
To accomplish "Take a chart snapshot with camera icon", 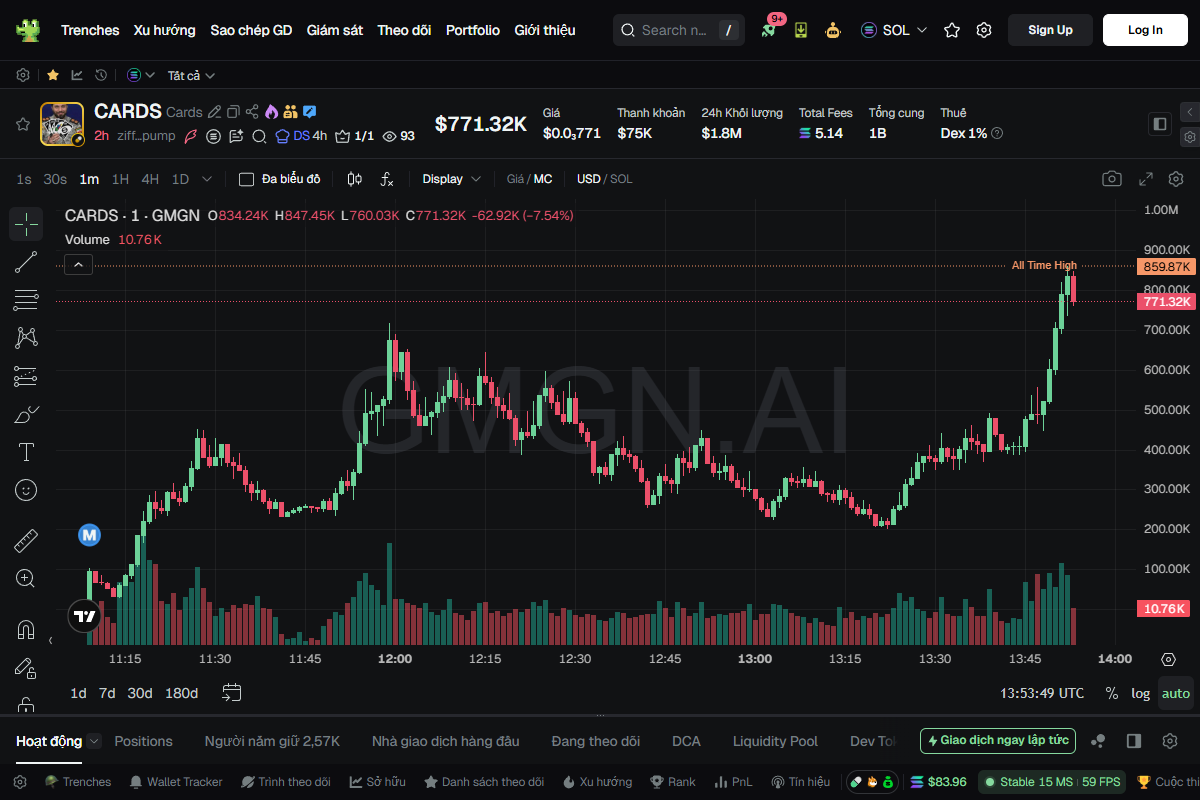I will [1111, 179].
